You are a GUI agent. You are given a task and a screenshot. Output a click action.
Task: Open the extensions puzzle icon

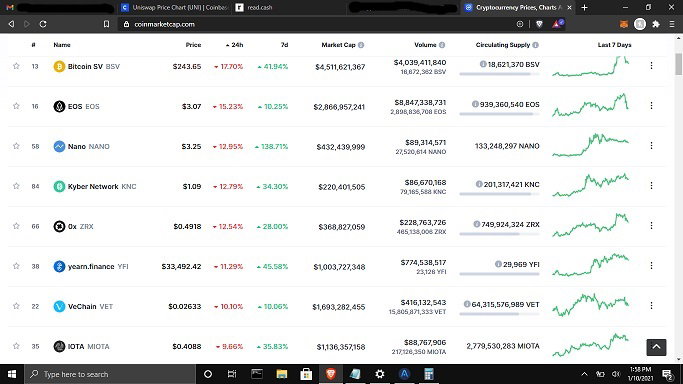pyautogui.click(x=656, y=24)
